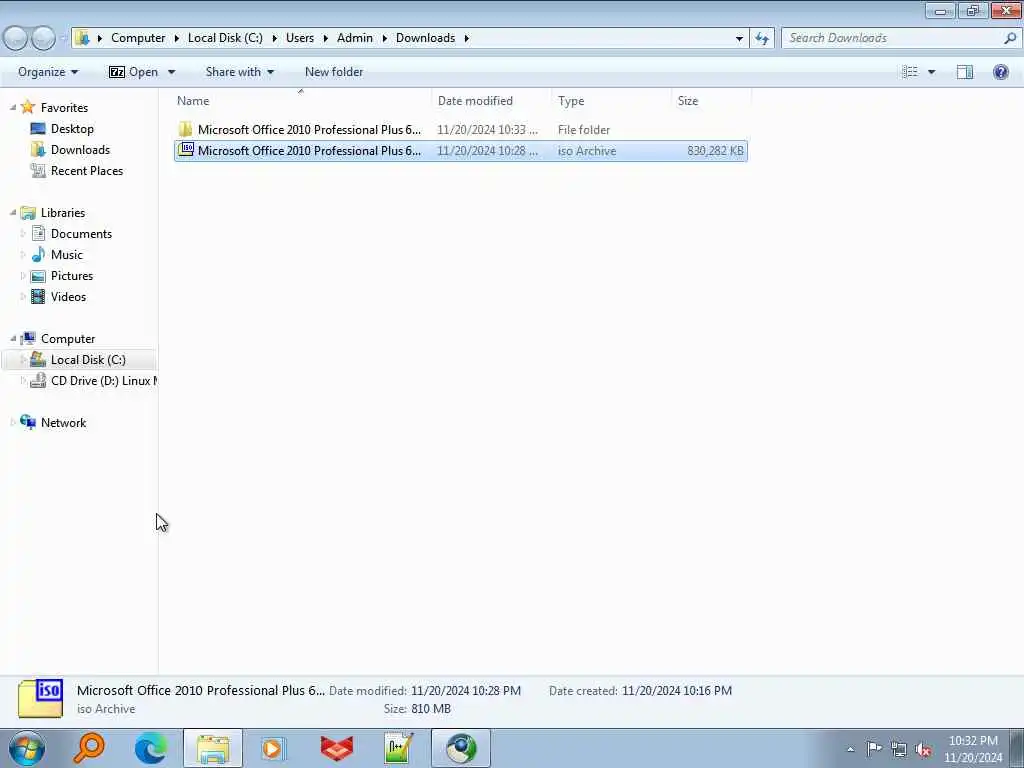Expand the Network tree node

pyautogui.click(x=13, y=423)
